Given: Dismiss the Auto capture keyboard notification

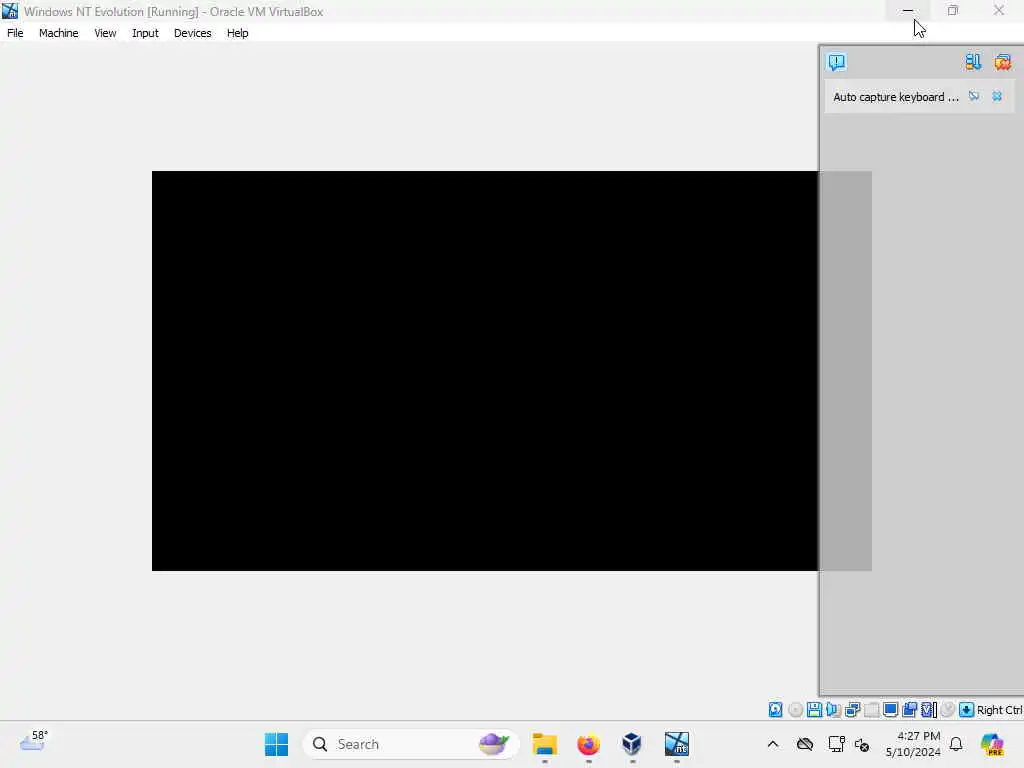Looking at the screenshot, I should coord(997,97).
